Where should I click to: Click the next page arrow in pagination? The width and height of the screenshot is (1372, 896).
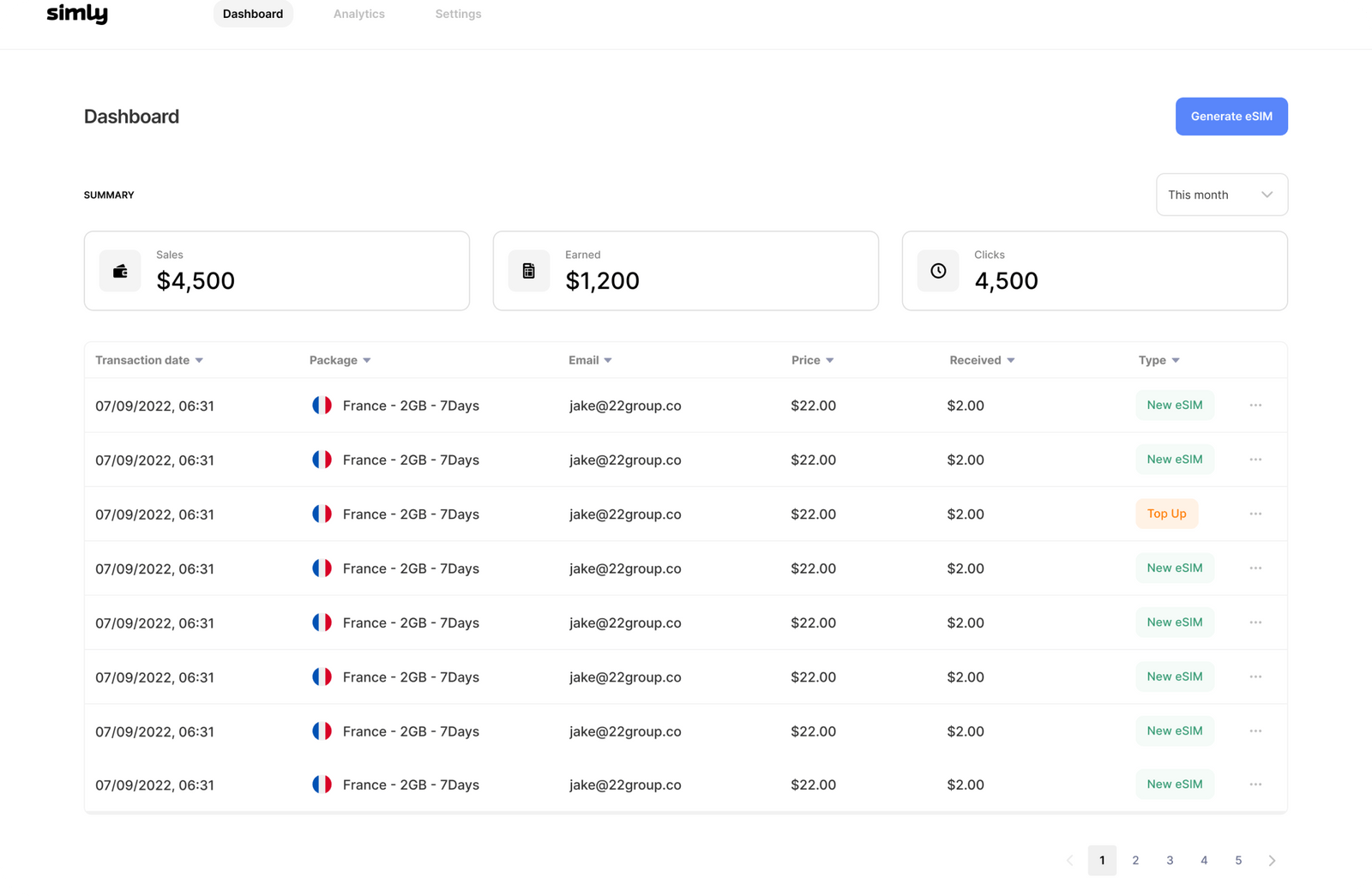[1273, 860]
